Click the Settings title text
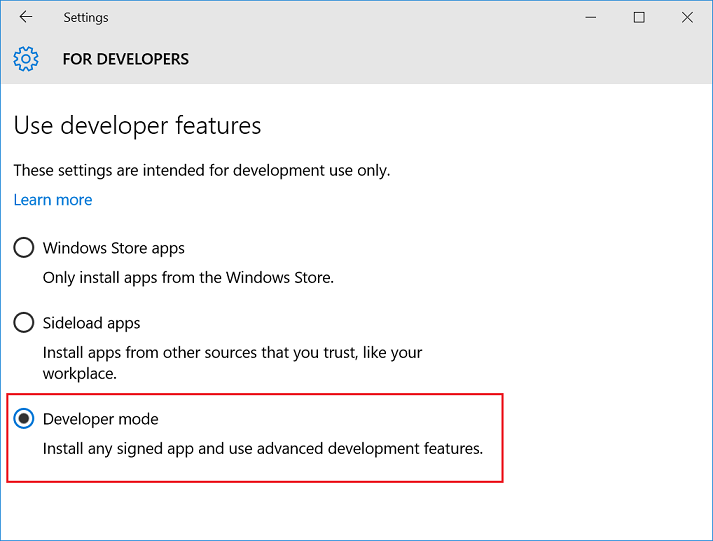This screenshot has height=541, width=713. coord(86,17)
